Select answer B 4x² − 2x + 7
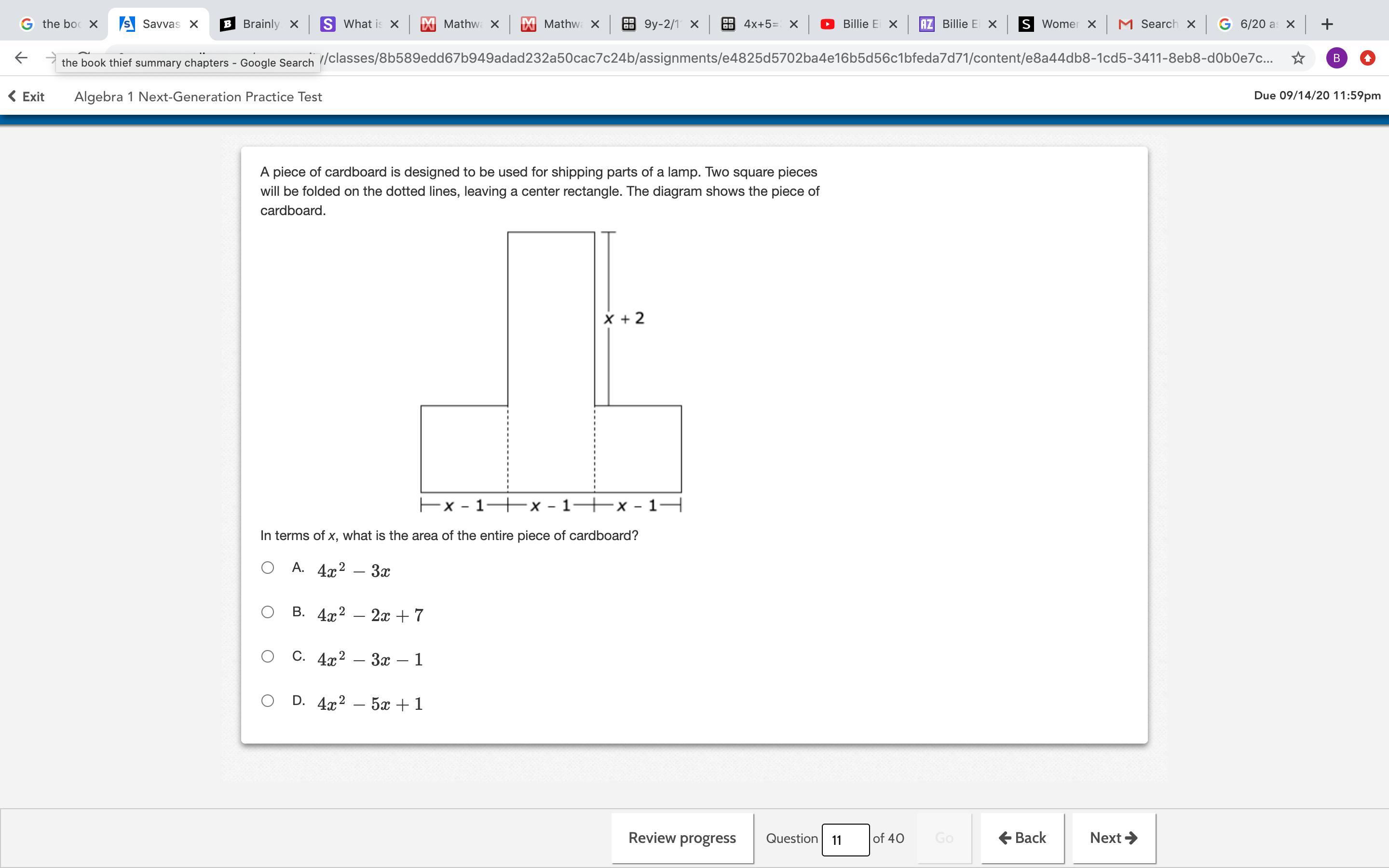 tap(268, 612)
